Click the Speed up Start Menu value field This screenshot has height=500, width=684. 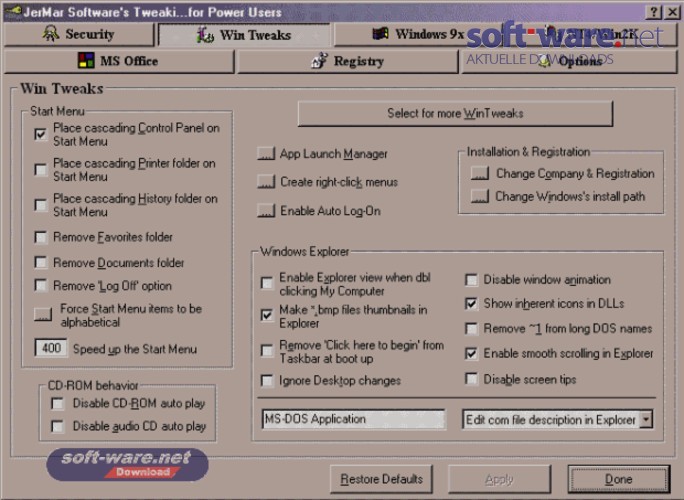[x=51, y=348]
